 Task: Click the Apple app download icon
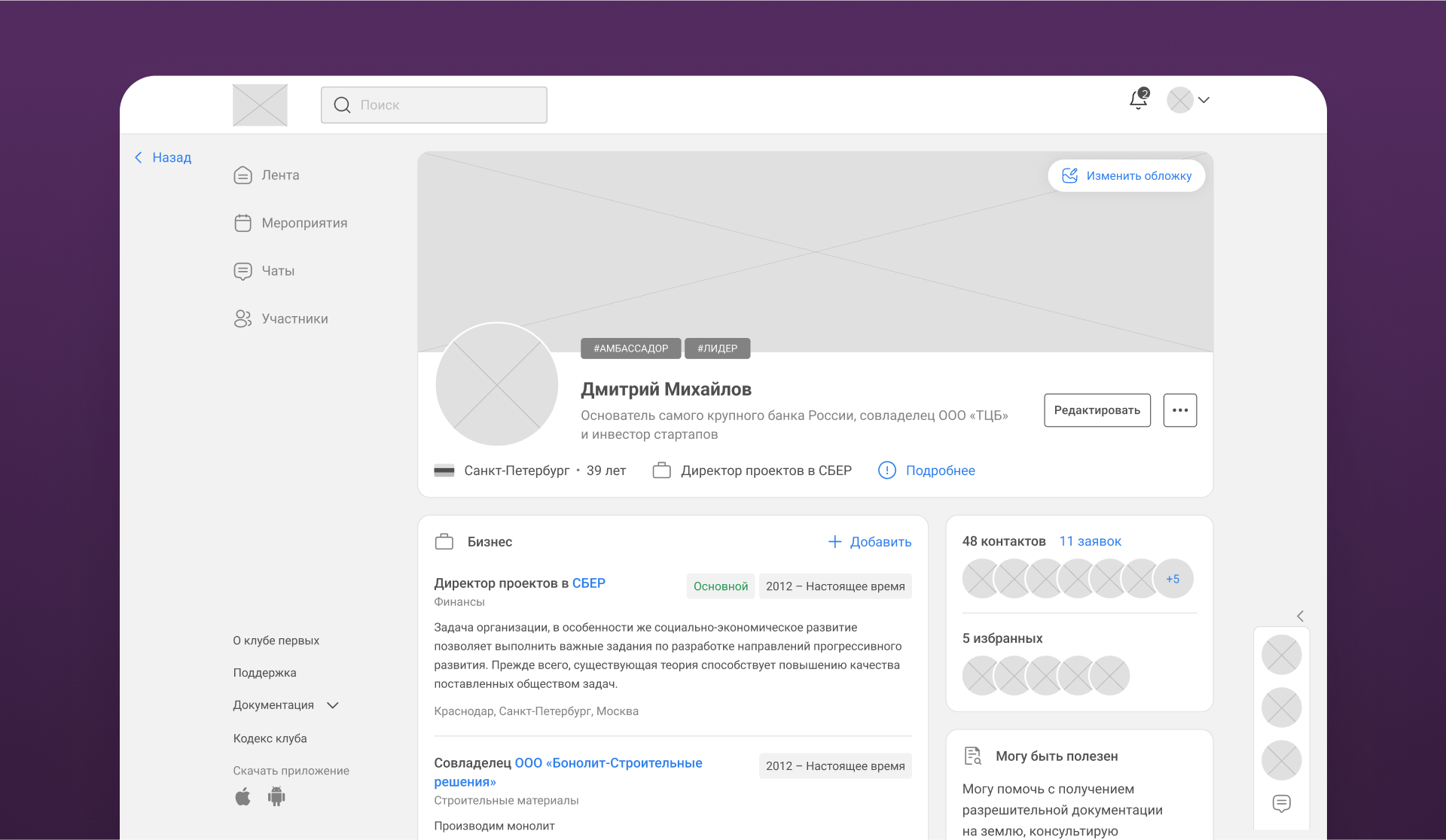click(243, 796)
